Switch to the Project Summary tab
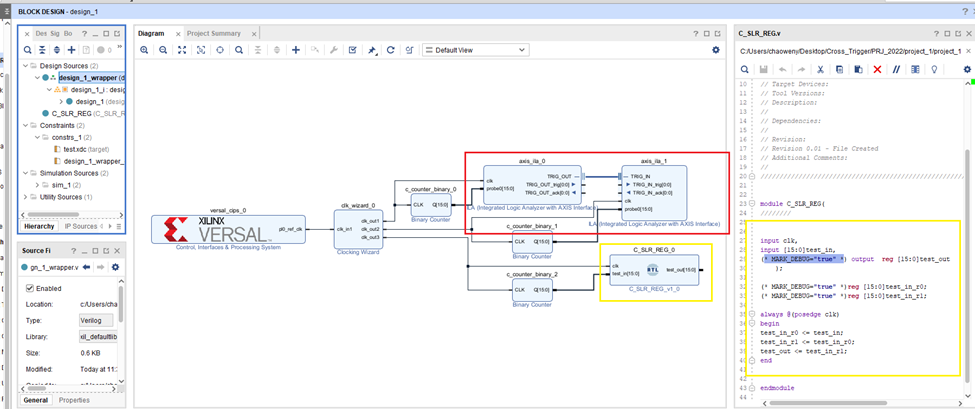This screenshot has width=975, height=409. (x=211, y=33)
